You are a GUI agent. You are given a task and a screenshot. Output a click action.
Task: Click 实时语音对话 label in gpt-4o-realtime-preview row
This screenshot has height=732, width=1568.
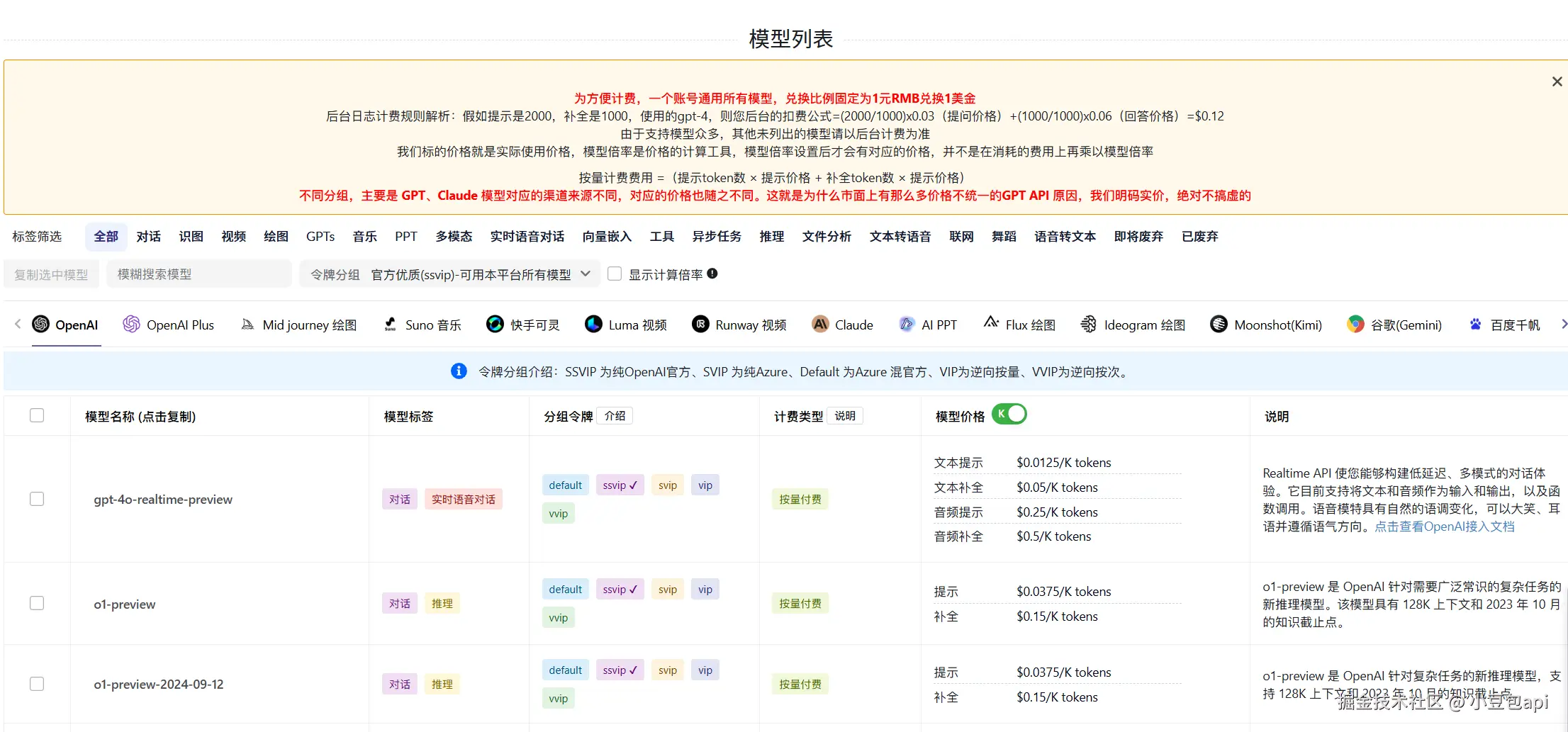coord(464,500)
